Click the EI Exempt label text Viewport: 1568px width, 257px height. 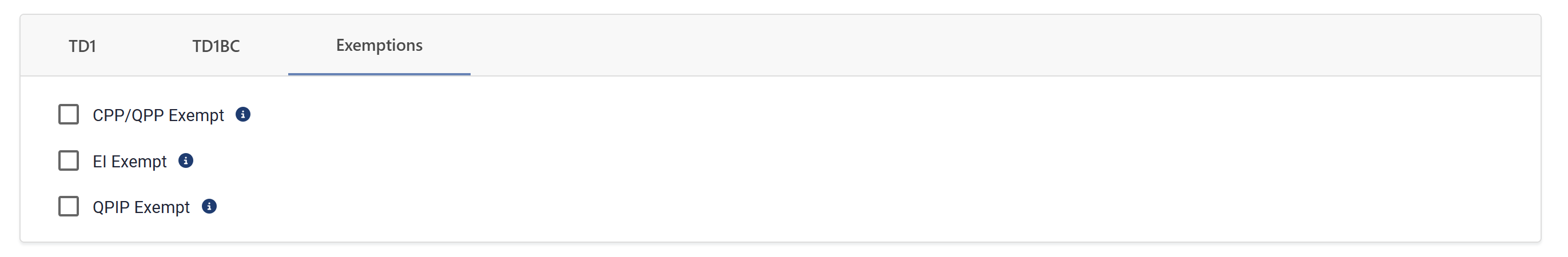(x=130, y=162)
